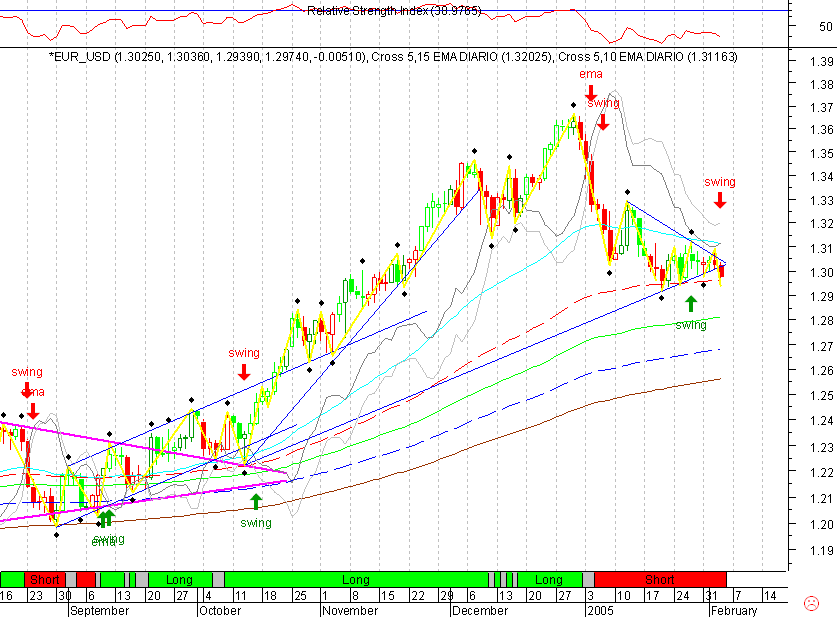Click the red swing down arrow above October
This screenshot has width=837, height=617.
(x=243, y=374)
